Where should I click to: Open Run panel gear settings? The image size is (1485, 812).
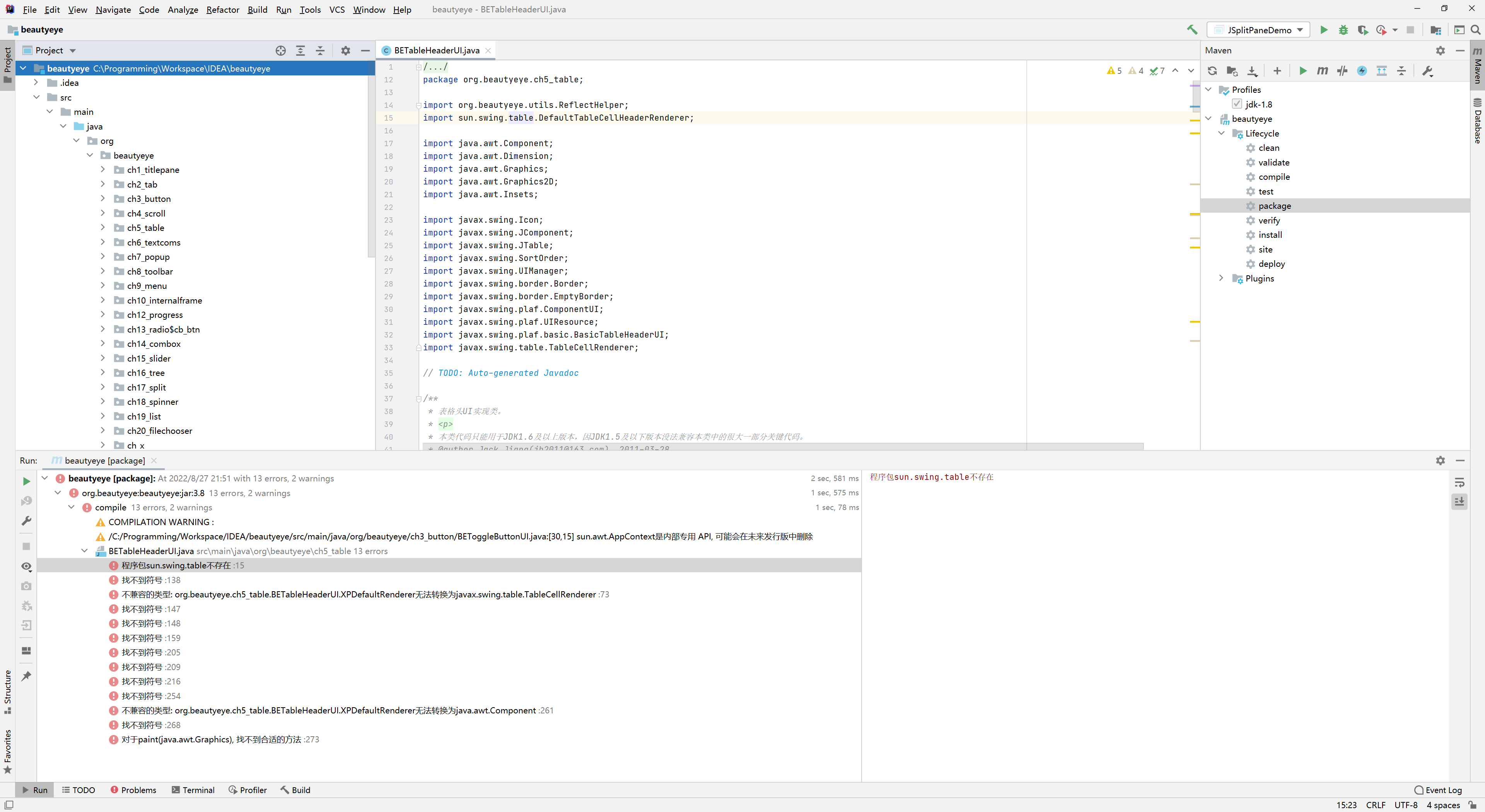pyautogui.click(x=1441, y=461)
